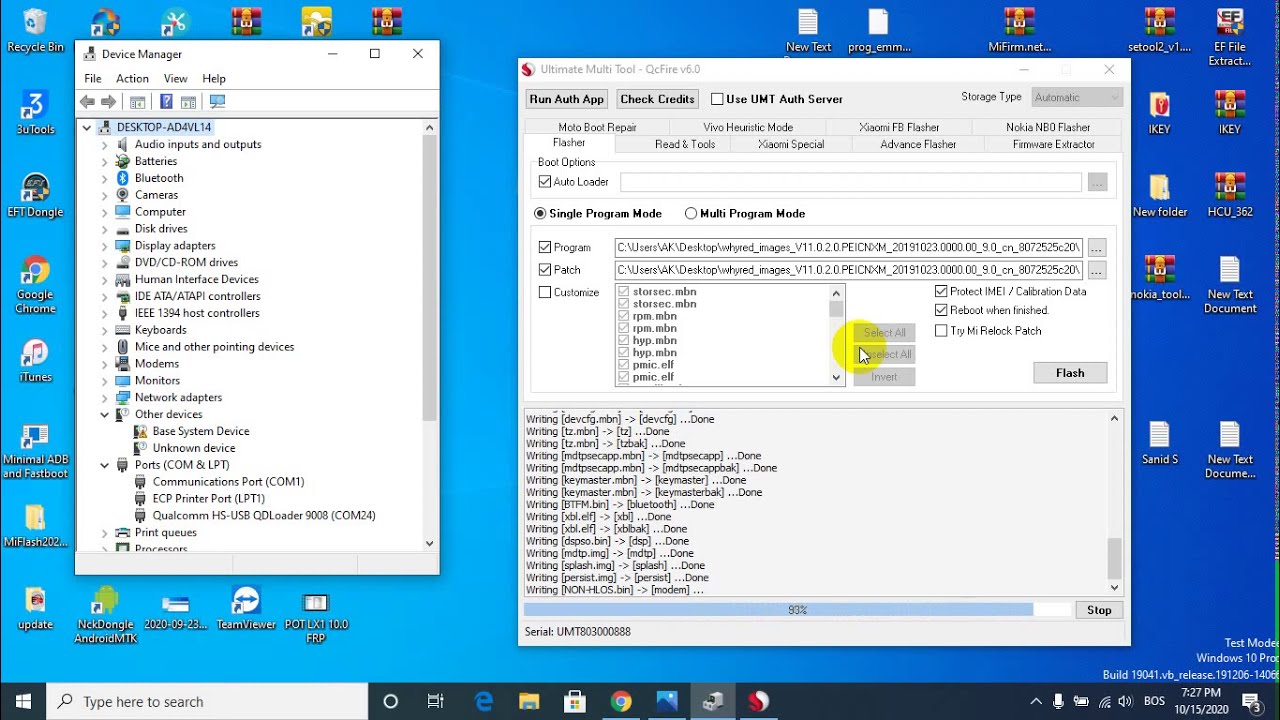Select the EF File Extract desktop icon

(x=1230, y=38)
